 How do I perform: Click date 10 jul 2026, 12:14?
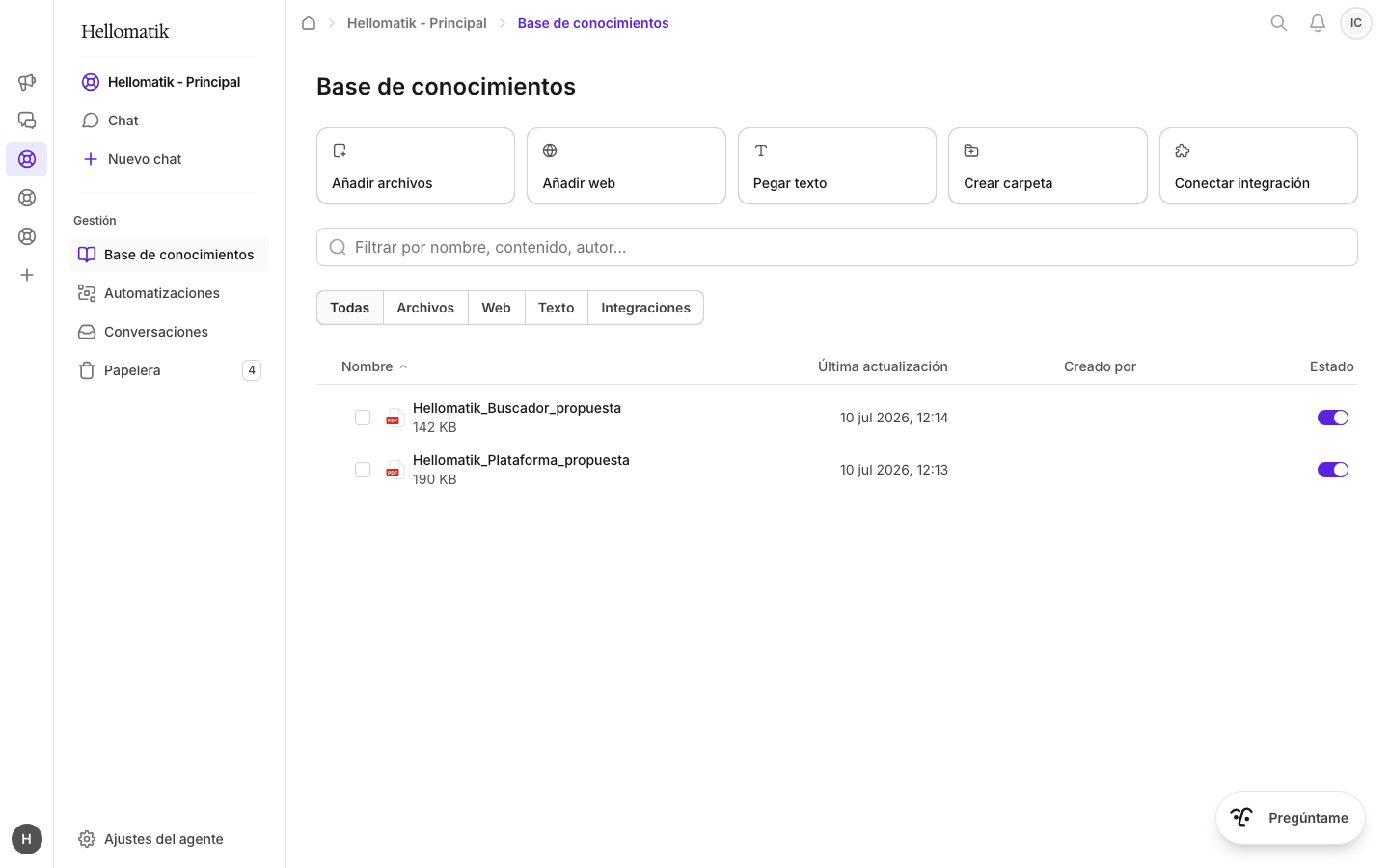(x=894, y=418)
